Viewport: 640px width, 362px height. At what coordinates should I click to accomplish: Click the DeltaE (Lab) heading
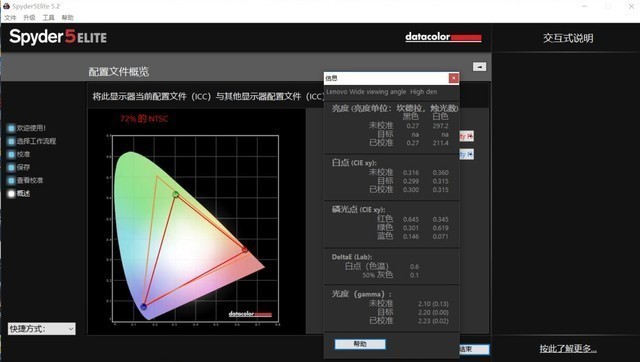coord(352,257)
